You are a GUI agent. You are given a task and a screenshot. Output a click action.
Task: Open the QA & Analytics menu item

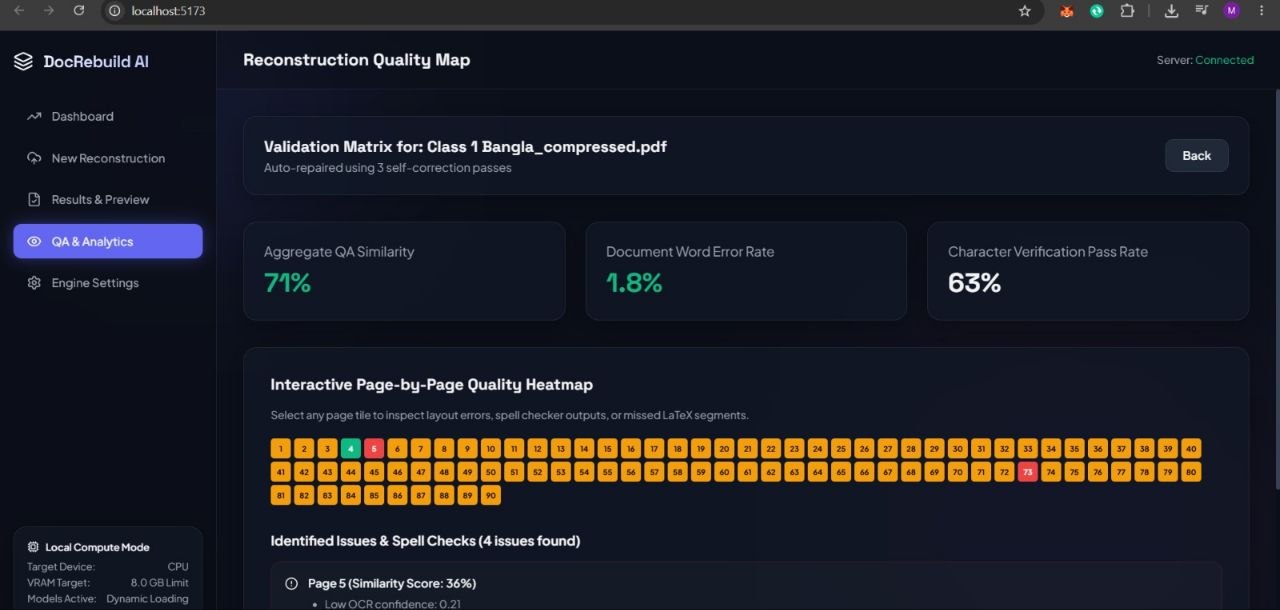pyautogui.click(x=108, y=241)
